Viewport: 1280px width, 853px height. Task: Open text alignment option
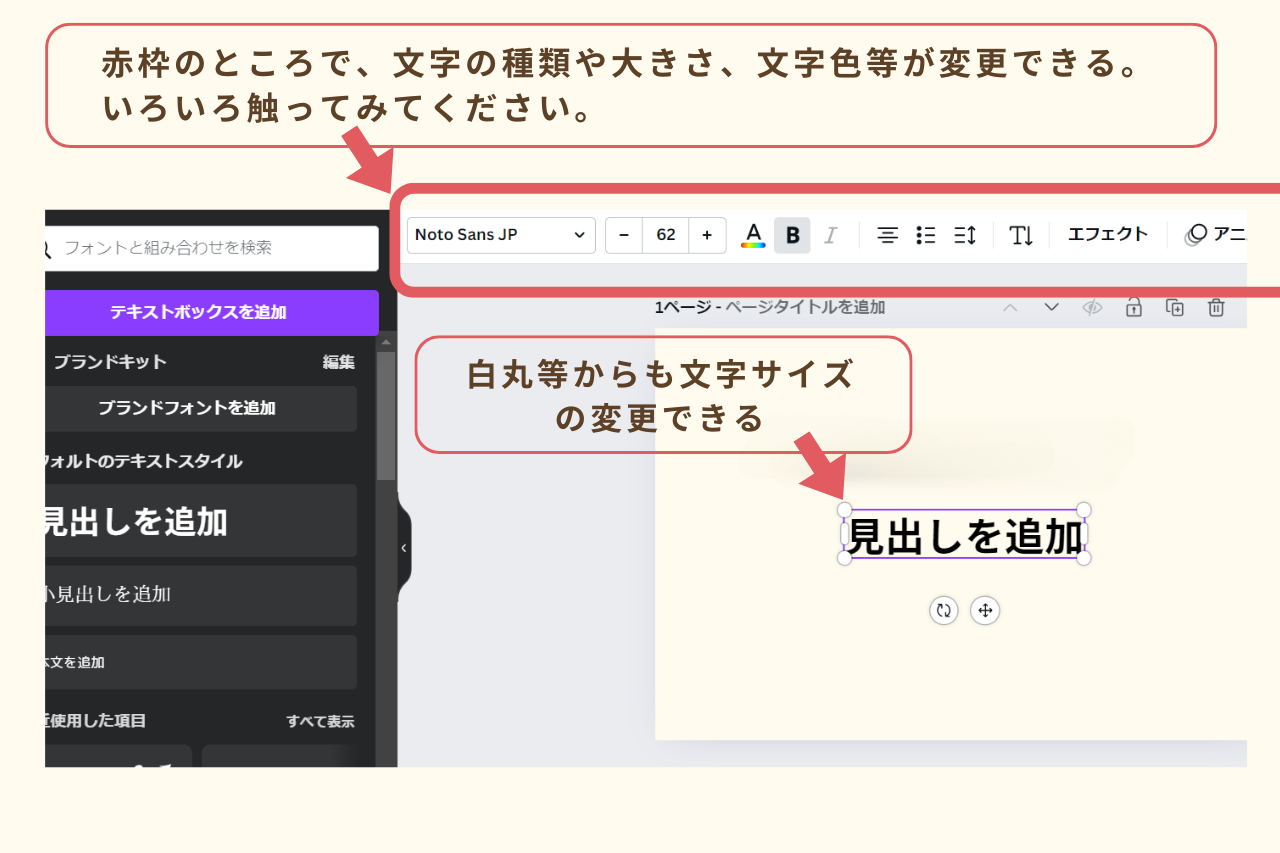pyautogui.click(x=887, y=235)
